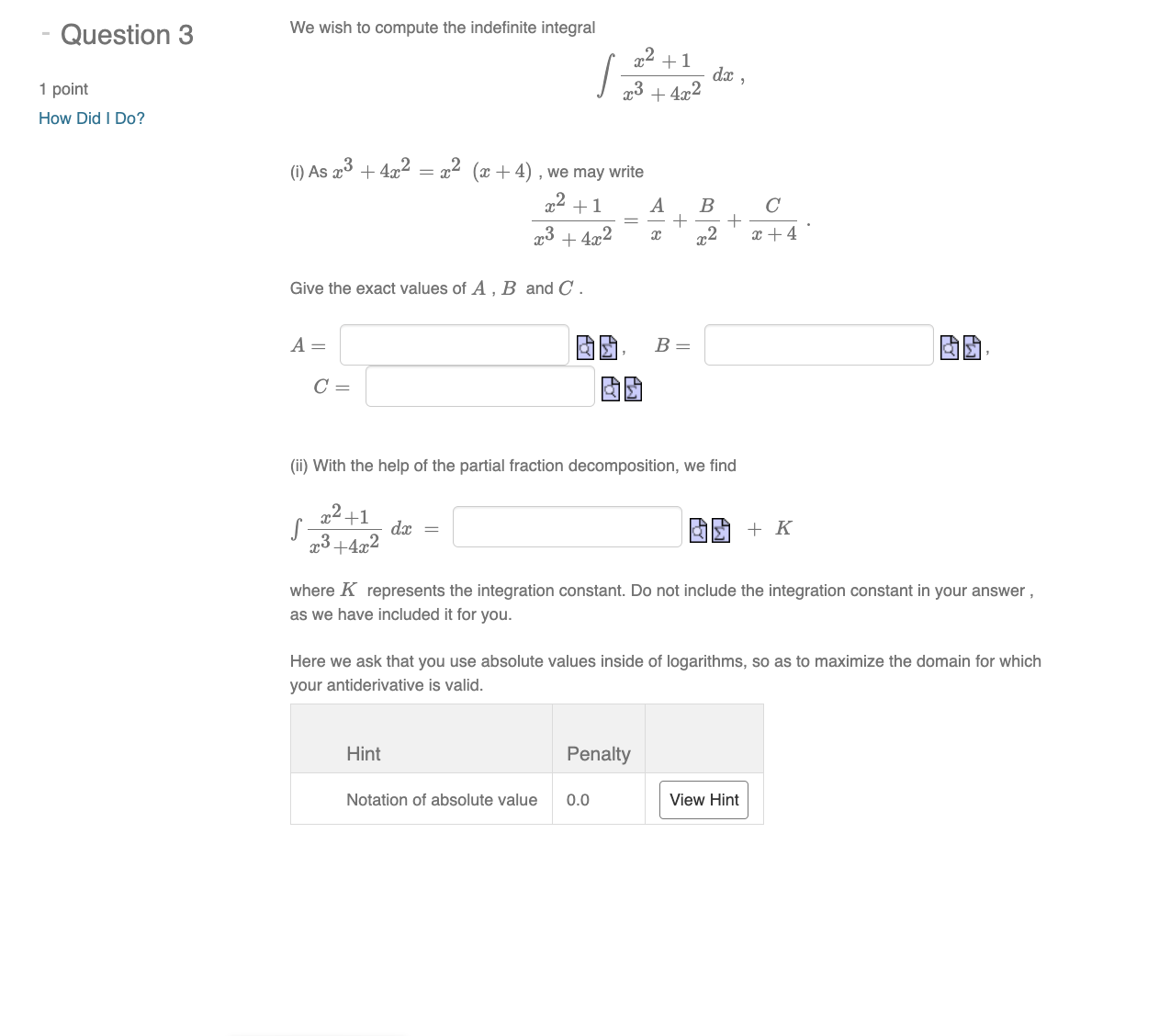Click inside the B answer field
The height and width of the screenshot is (1036, 1159).
tap(817, 344)
